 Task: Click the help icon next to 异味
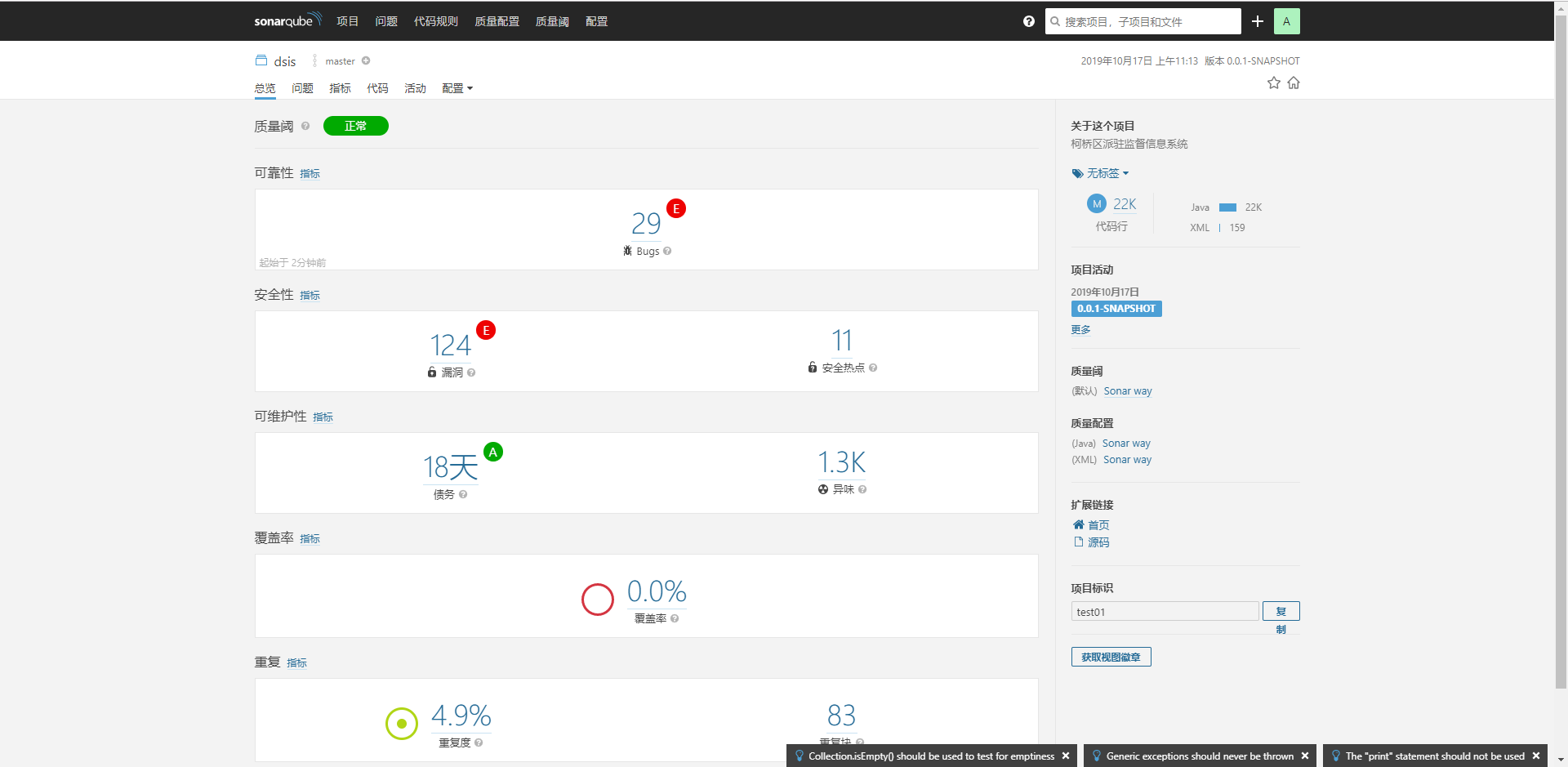pos(862,489)
